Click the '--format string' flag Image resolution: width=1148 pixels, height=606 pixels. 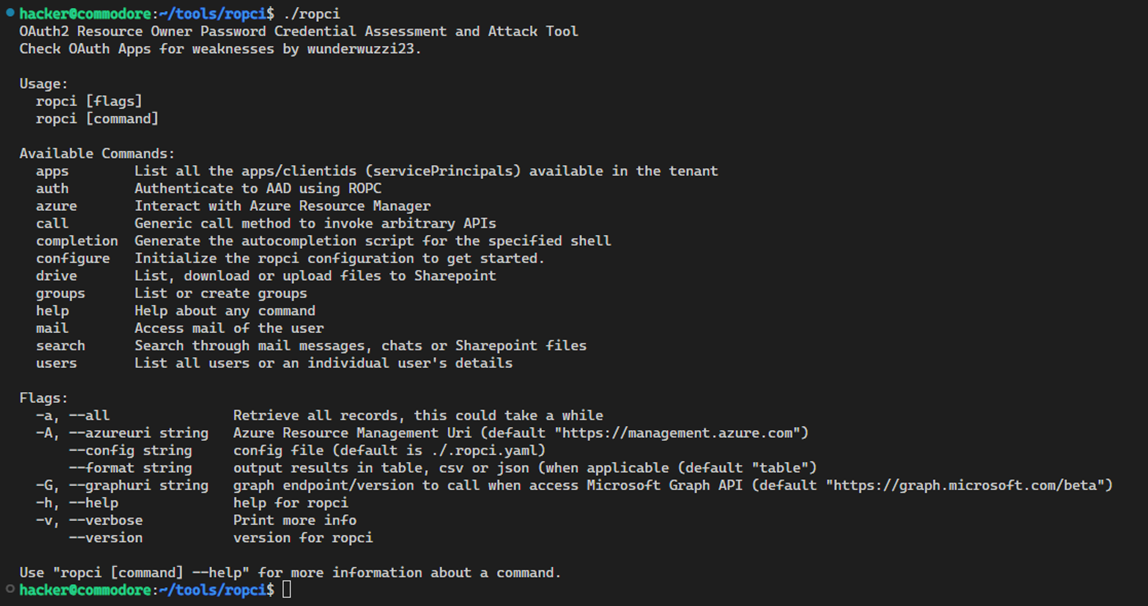pyautogui.click(x=130, y=468)
